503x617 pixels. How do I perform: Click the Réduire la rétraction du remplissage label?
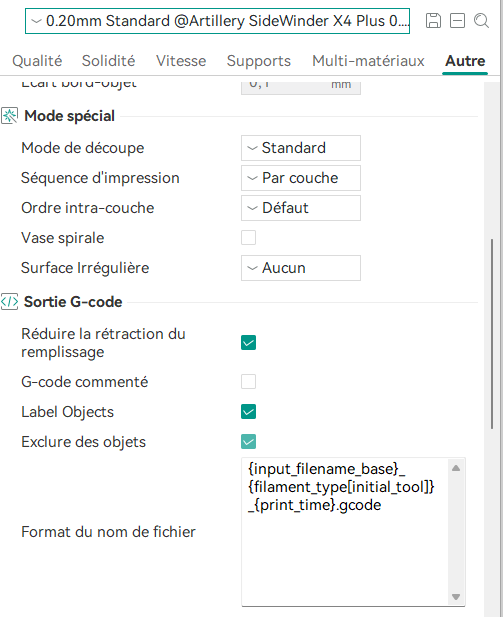pyautogui.click(x=103, y=343)
